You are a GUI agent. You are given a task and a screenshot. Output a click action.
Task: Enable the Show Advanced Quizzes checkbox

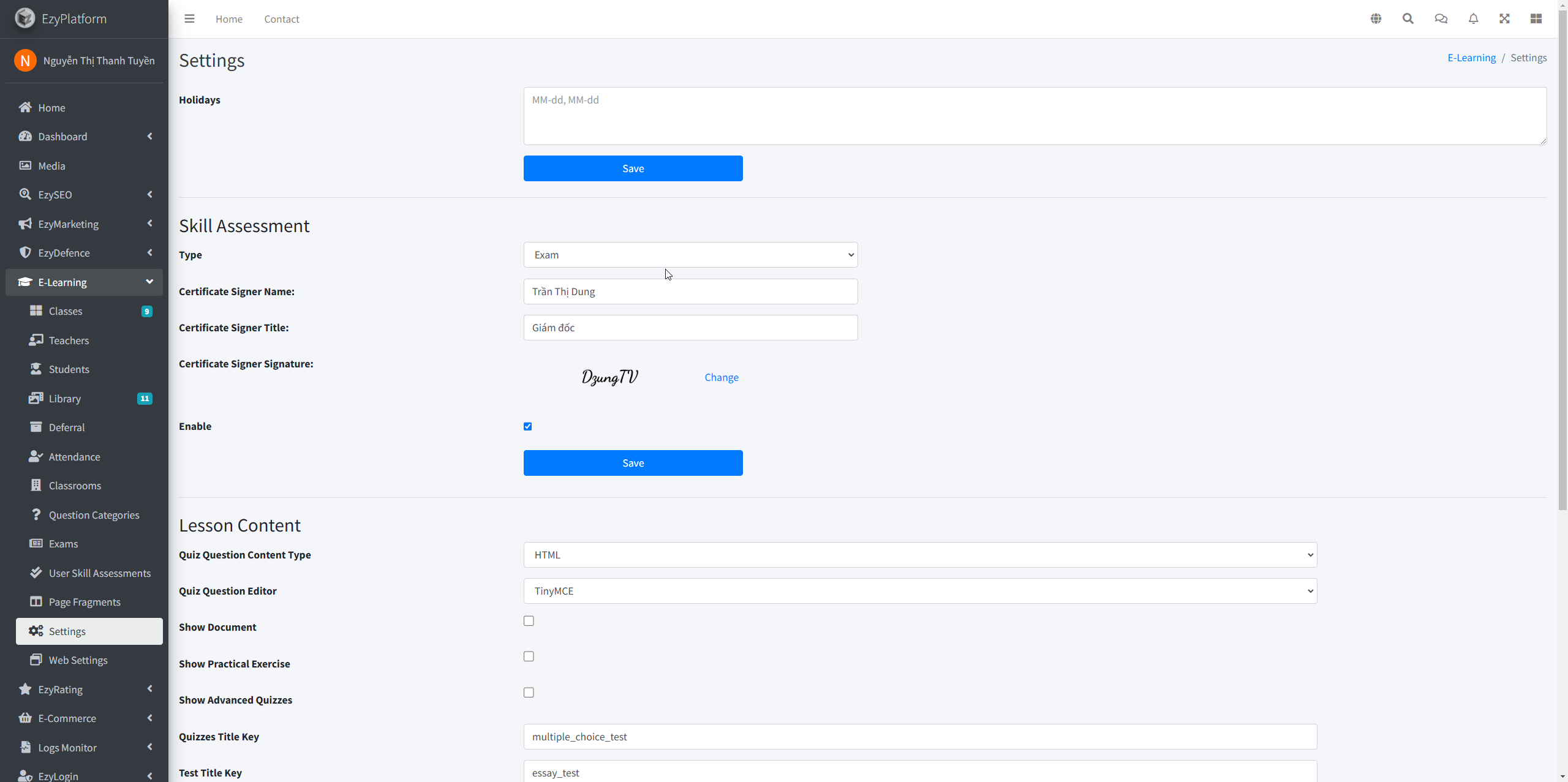click(529, 693)
